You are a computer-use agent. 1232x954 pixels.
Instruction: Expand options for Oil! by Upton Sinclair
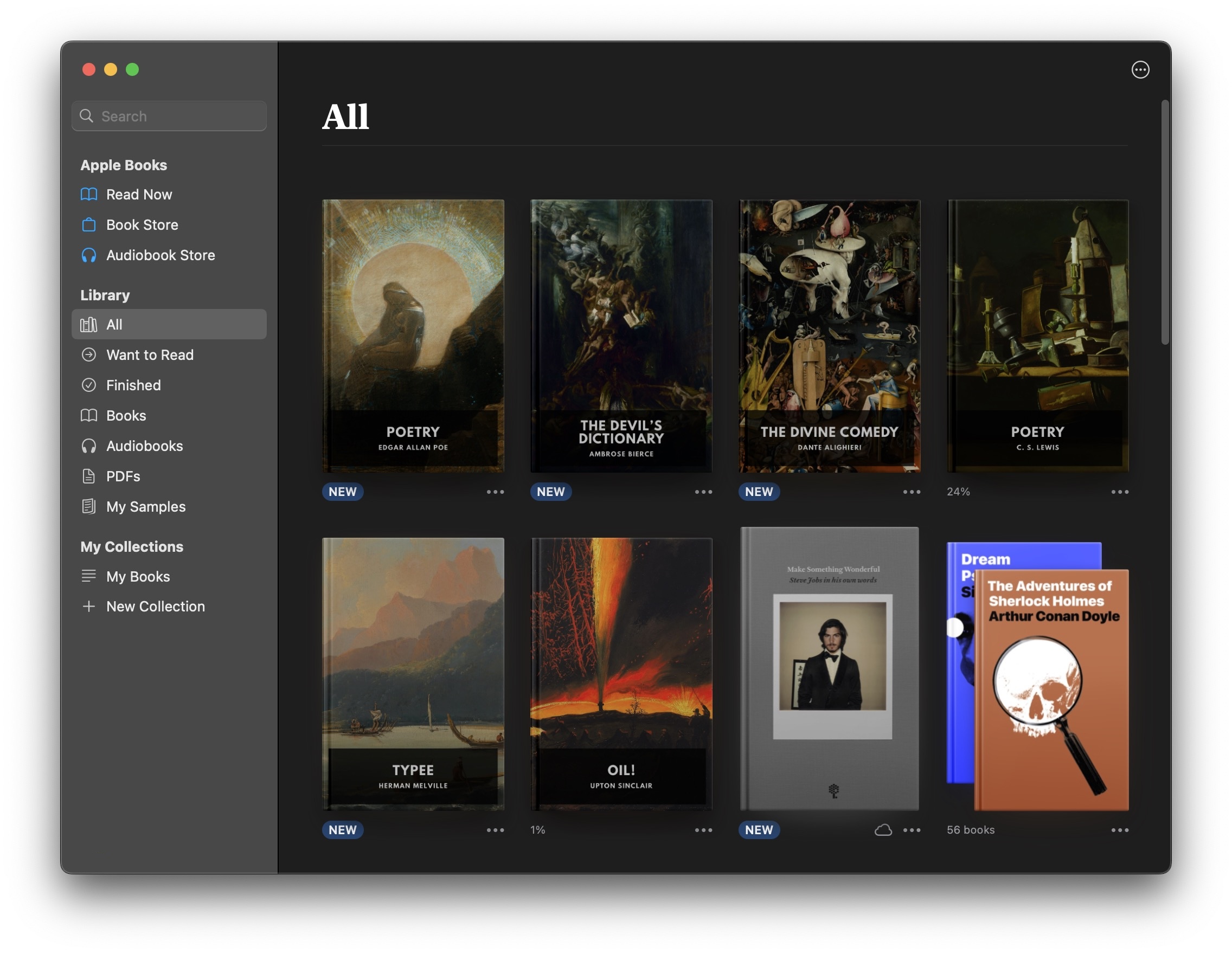tap(703, 830)
